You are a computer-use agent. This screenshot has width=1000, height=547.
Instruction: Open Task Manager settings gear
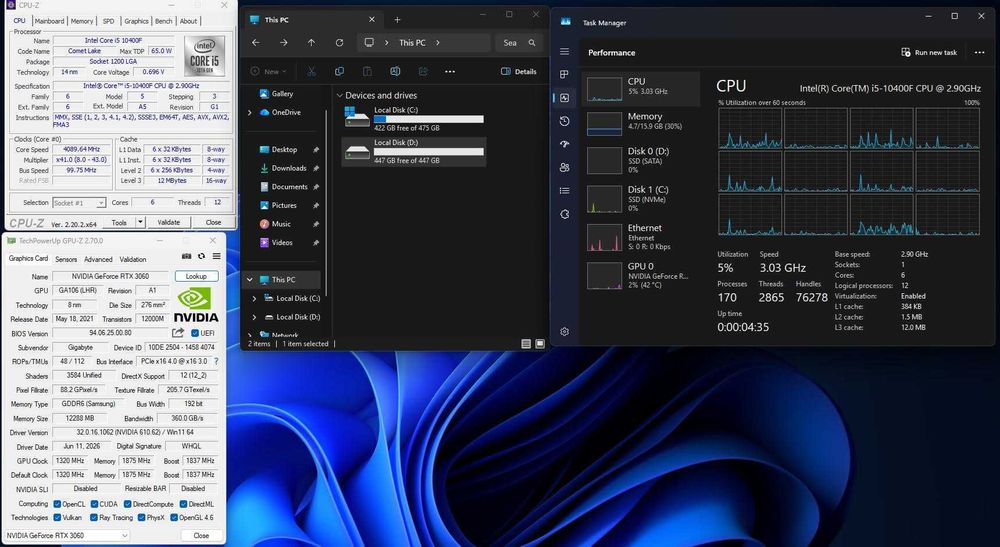[x=564, y=332]
